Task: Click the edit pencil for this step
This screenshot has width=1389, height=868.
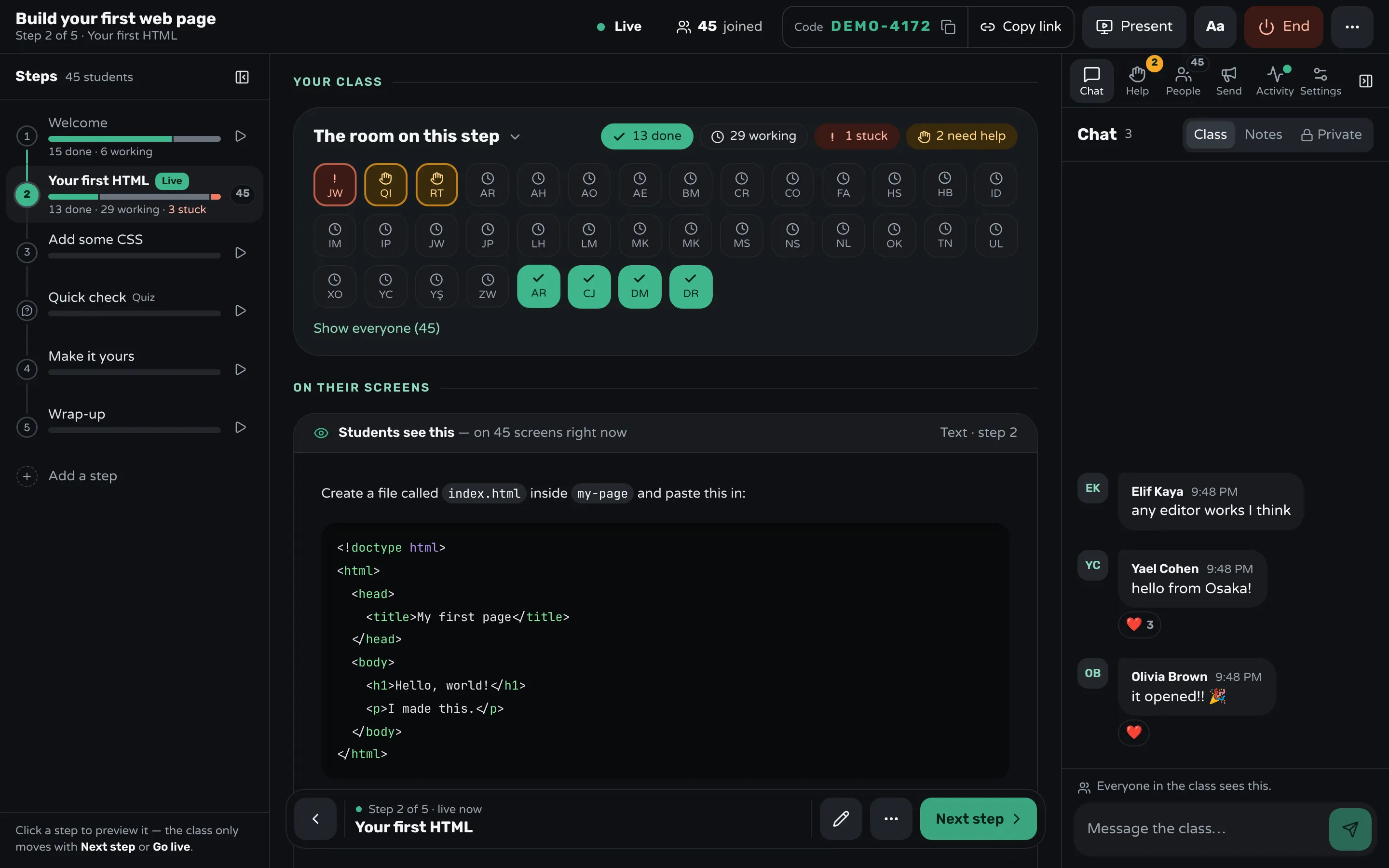Action: click(841, 819)
